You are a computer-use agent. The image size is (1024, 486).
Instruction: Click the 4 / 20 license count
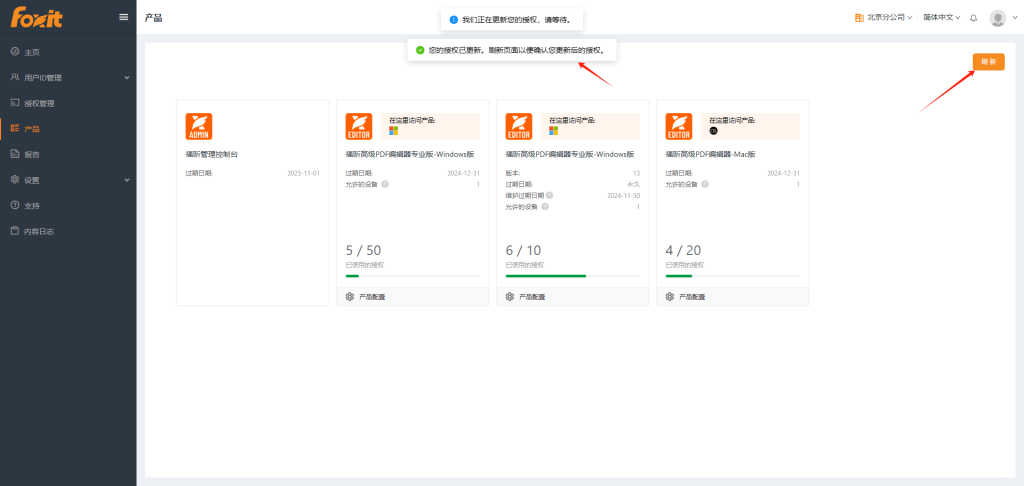coord(683,250)
